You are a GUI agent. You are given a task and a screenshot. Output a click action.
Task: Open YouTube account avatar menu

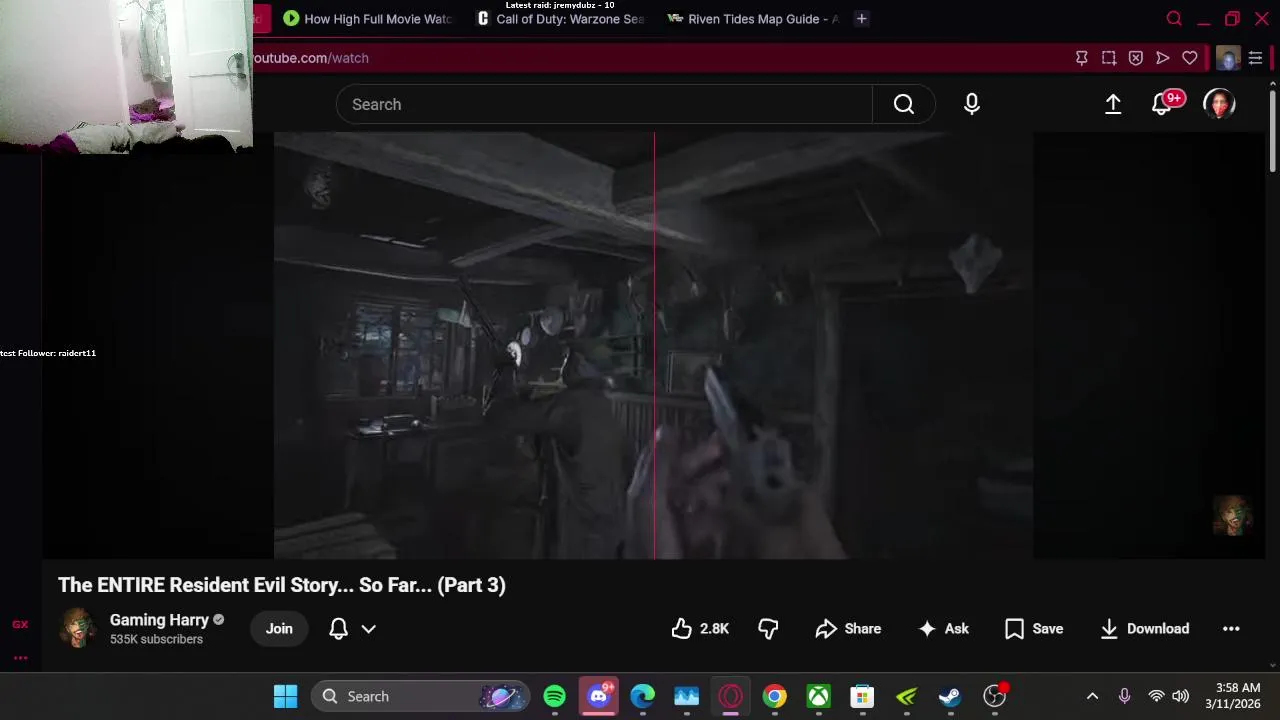point(1219,104)
